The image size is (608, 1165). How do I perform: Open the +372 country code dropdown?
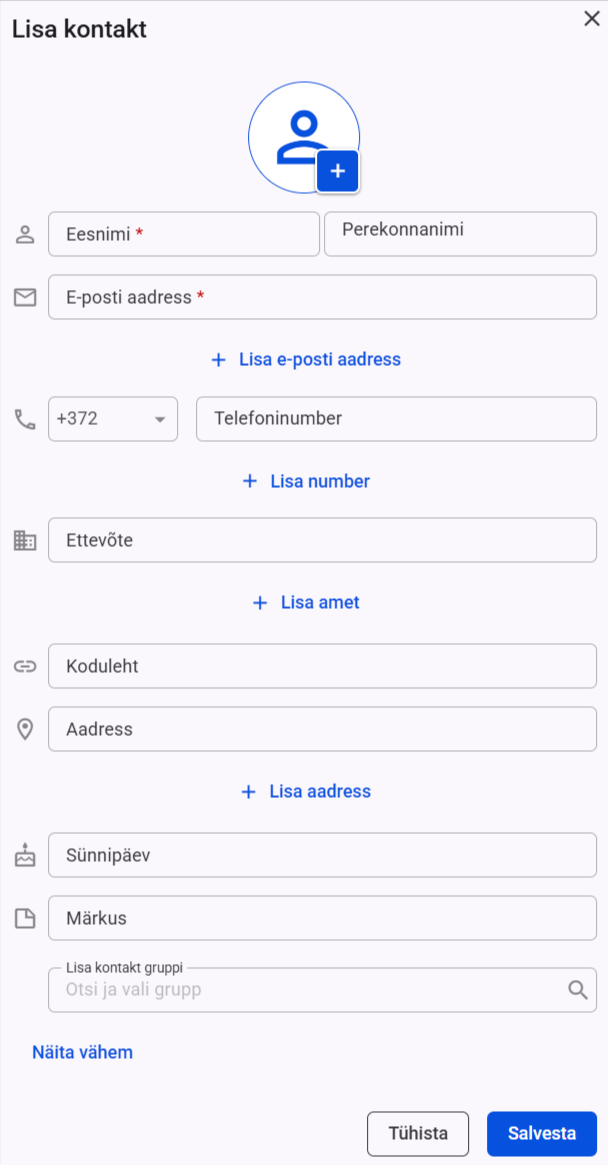(113, 419)
